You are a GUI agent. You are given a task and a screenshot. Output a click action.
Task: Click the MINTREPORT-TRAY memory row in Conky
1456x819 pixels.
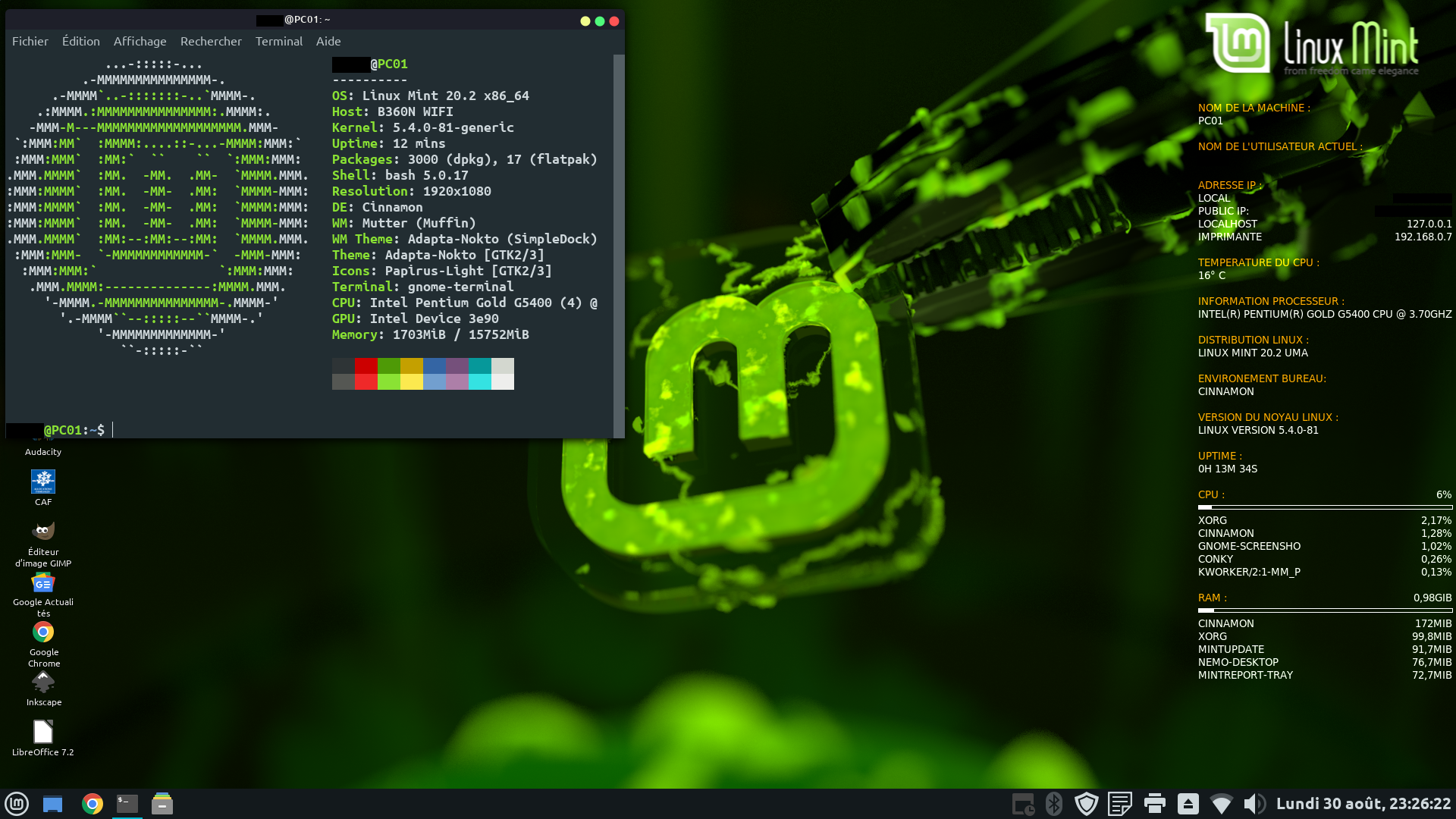(x=1325, y=675)
